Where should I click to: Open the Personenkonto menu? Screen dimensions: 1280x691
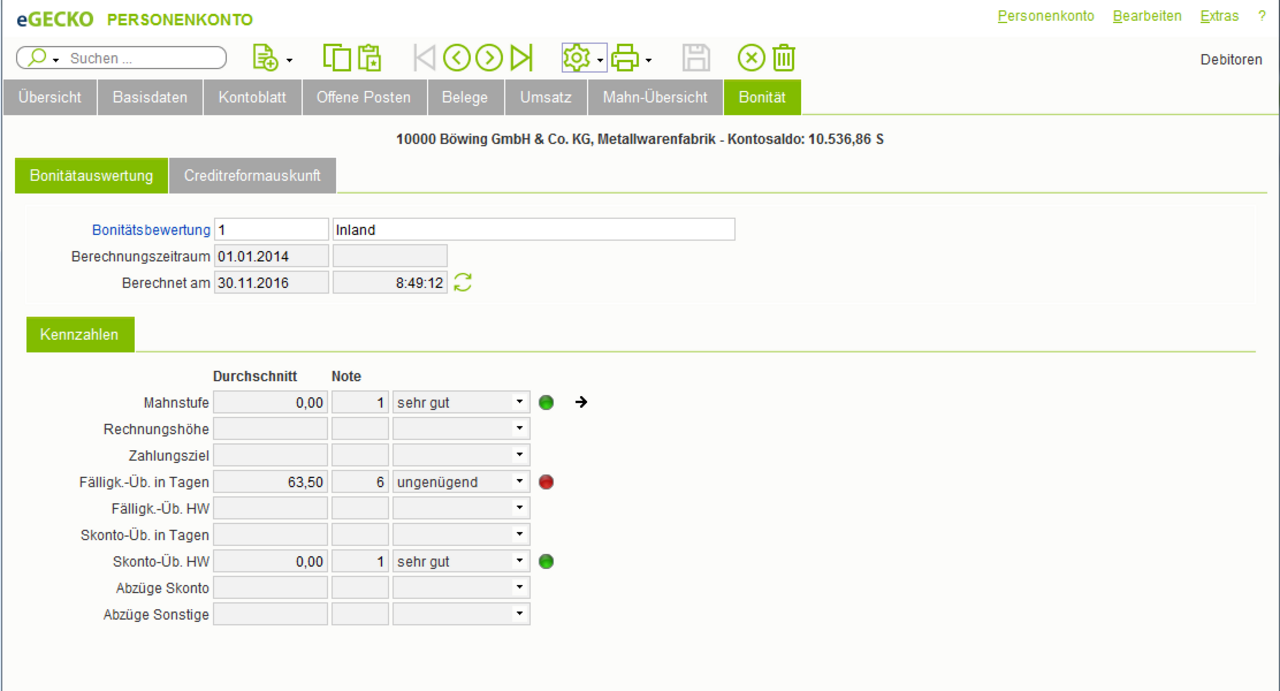click(1046, 16)
